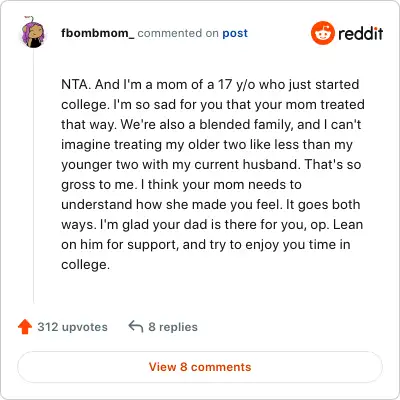This screenshot has width=400, height=400.
Task: Click the "312 upvotes" count
Action: 72,327
